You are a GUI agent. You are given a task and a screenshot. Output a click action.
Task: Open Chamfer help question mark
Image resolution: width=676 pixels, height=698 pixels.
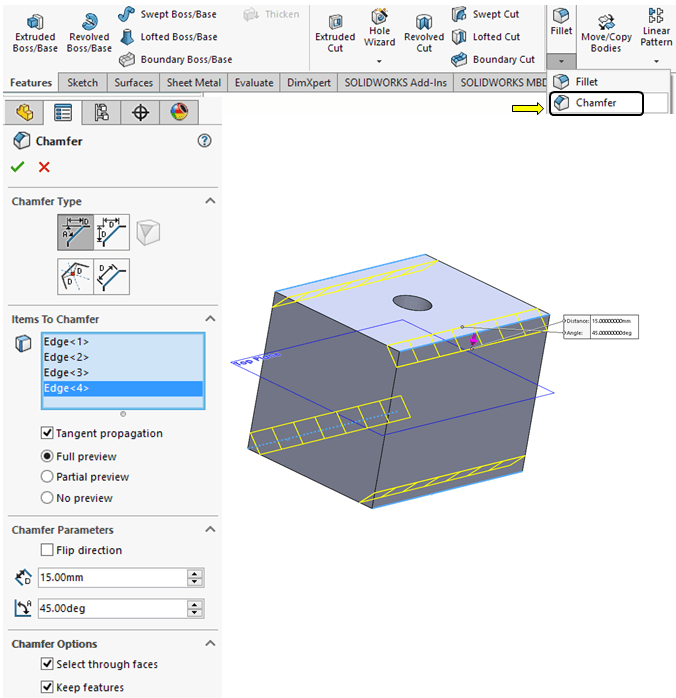pyautogui.click(x=205, y=141)
